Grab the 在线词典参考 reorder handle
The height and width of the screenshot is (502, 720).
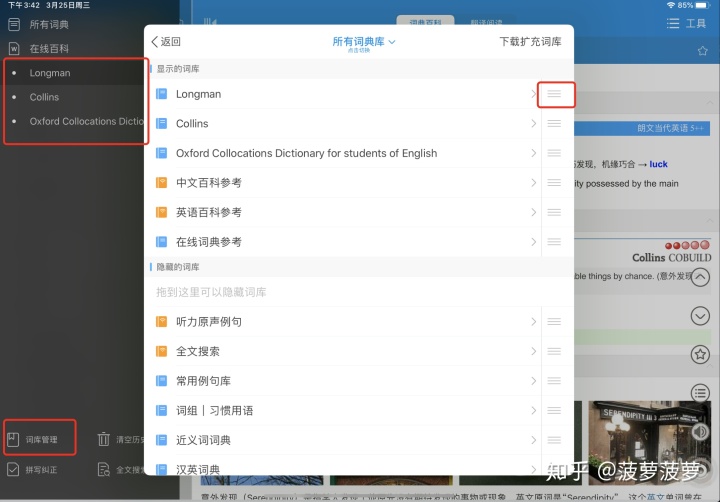click(x=554, y=242)
